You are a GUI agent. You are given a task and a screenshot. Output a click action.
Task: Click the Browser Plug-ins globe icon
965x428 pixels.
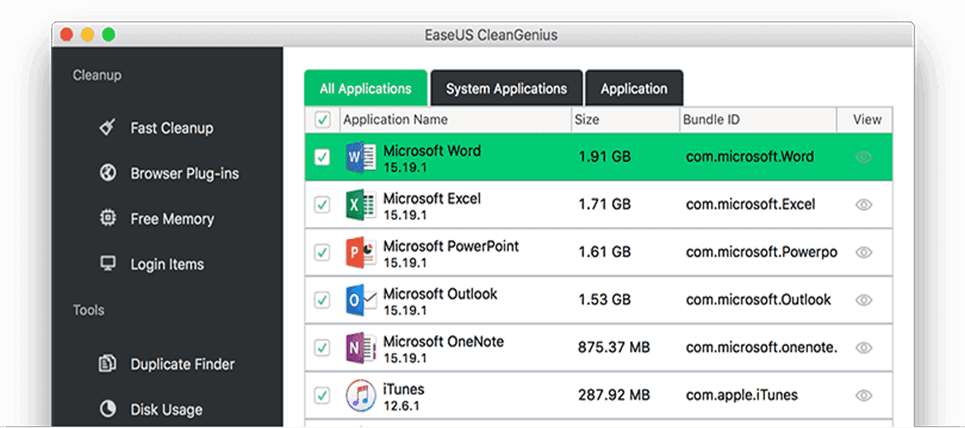click(108, 173)
